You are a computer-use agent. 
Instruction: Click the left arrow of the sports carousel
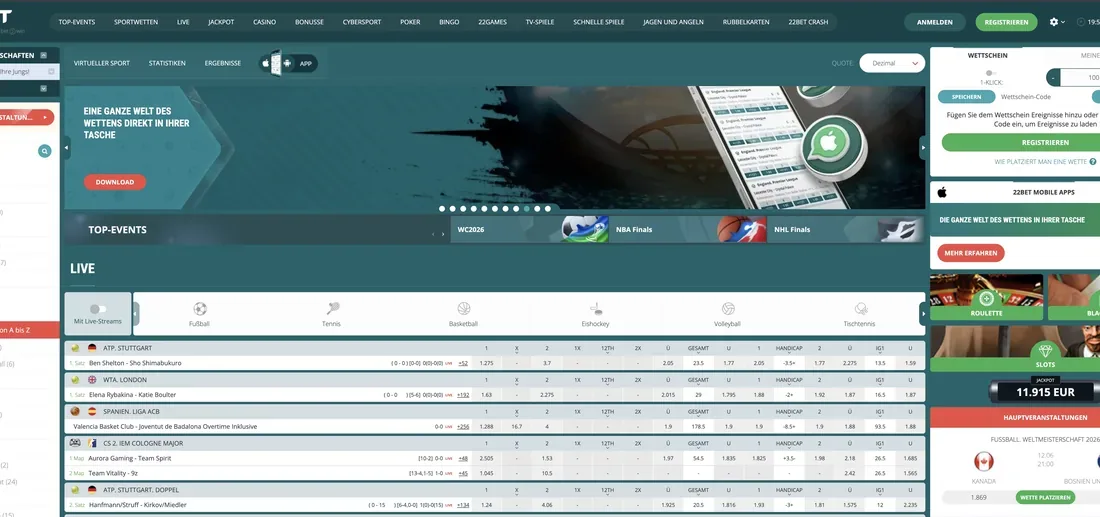pos(136,314)
